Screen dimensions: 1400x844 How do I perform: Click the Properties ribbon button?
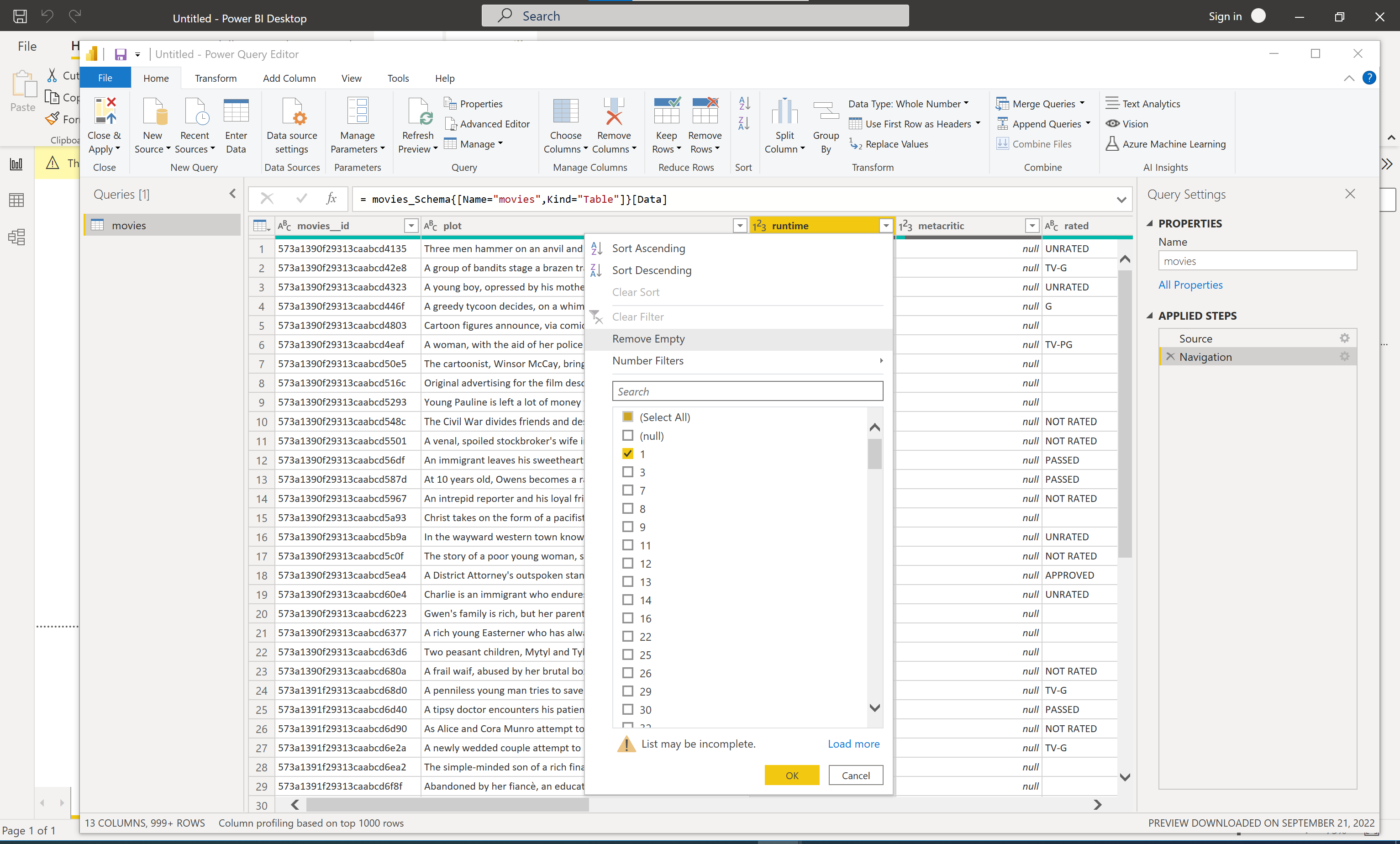point(474,103)
